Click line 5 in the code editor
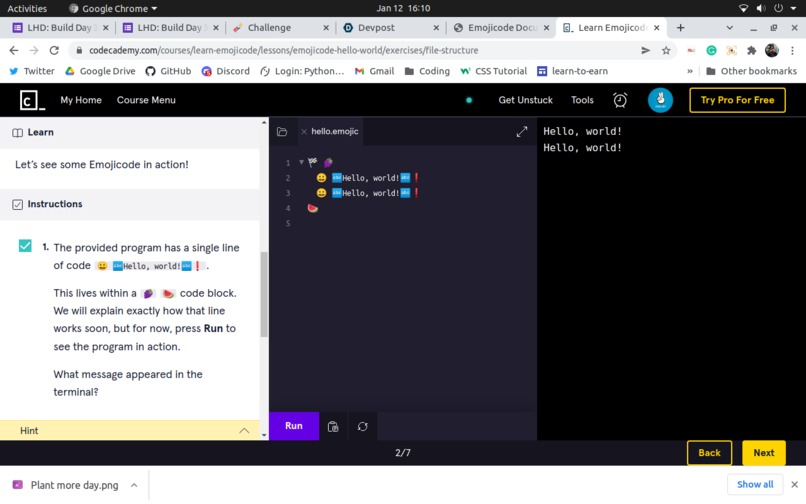Viewport: 806px width, 504px height. point(401,223)
